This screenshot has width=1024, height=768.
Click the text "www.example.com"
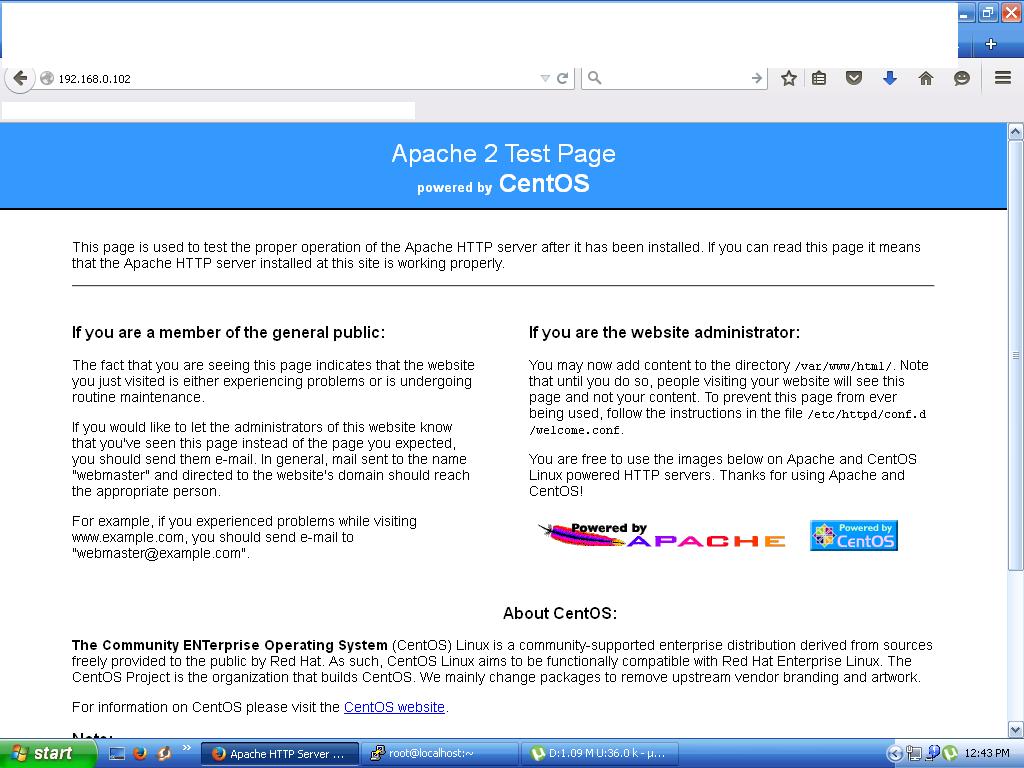128,537
